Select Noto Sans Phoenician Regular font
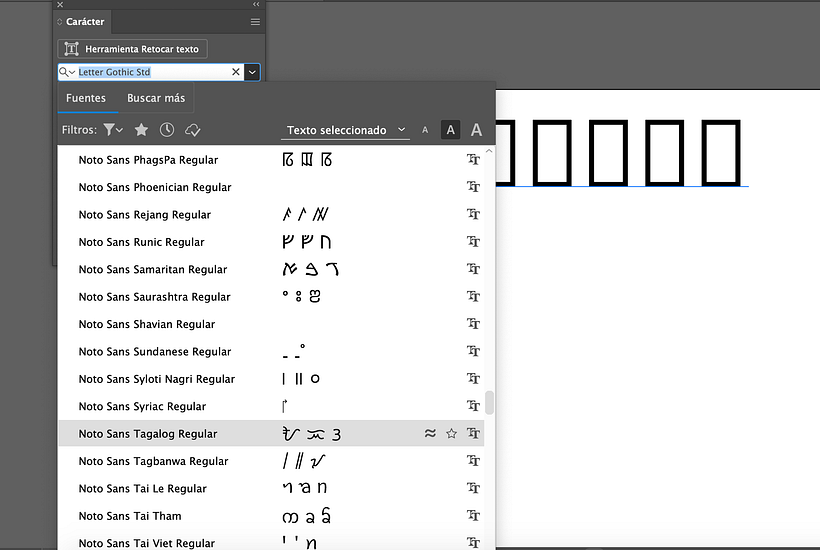 click(x=271, y=187)
